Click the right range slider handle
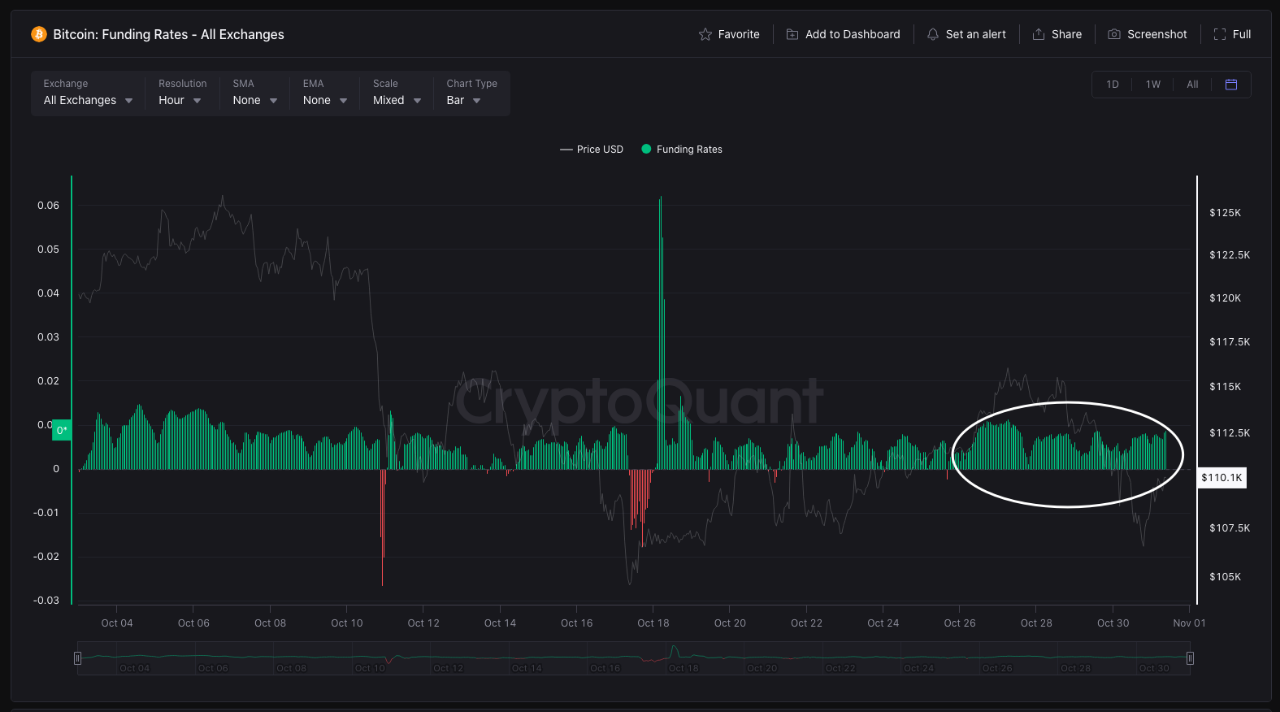This screenshot has width=1280, height=712. (x=1190, y=658)
